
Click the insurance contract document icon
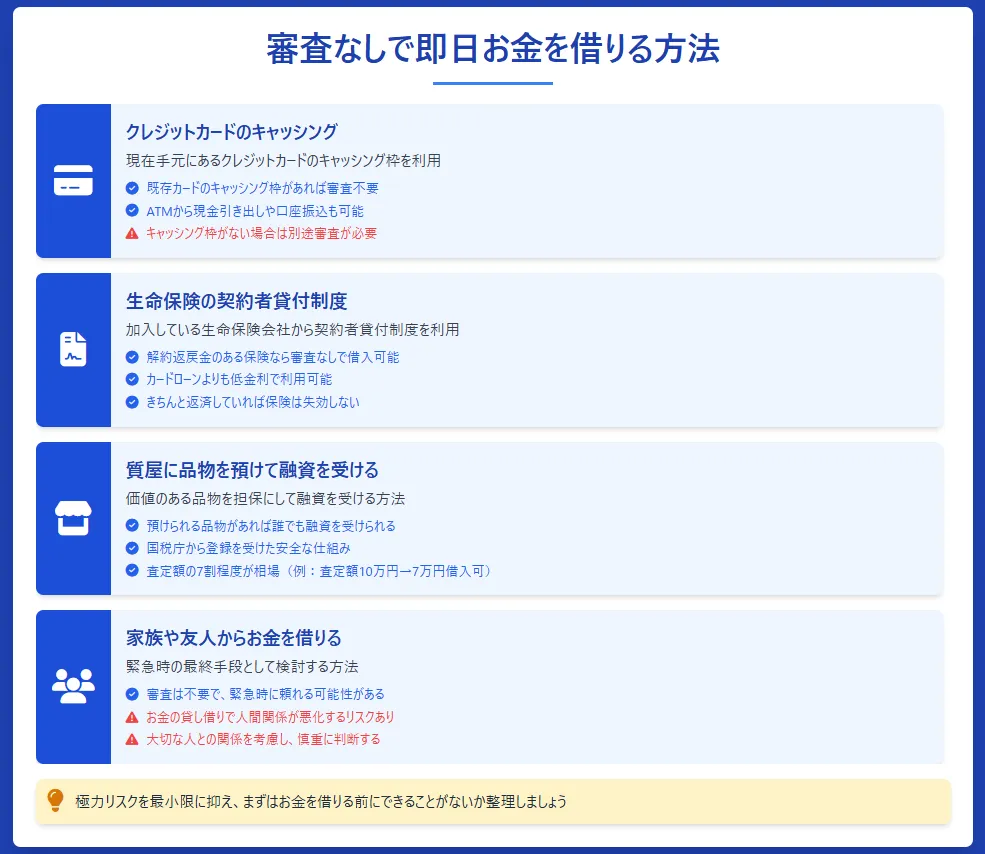tap(73, 349)
